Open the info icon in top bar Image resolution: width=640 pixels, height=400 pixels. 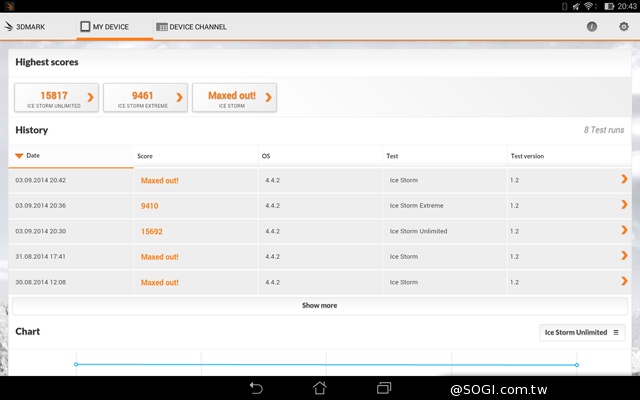tap(592, 27)
